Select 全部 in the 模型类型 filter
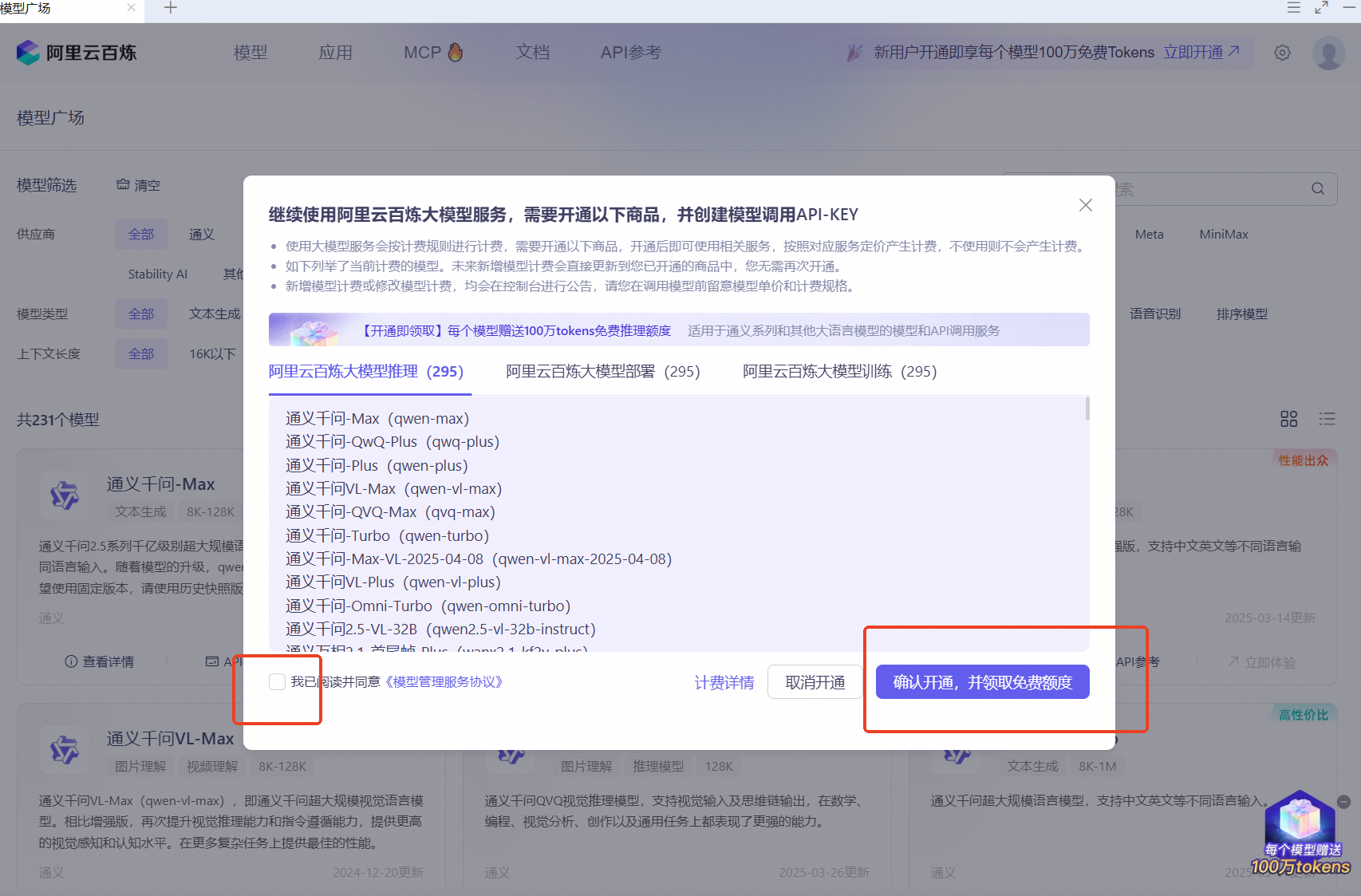Image resolution: width=1361 pixels, height=896 pixels. click(141, 314)
